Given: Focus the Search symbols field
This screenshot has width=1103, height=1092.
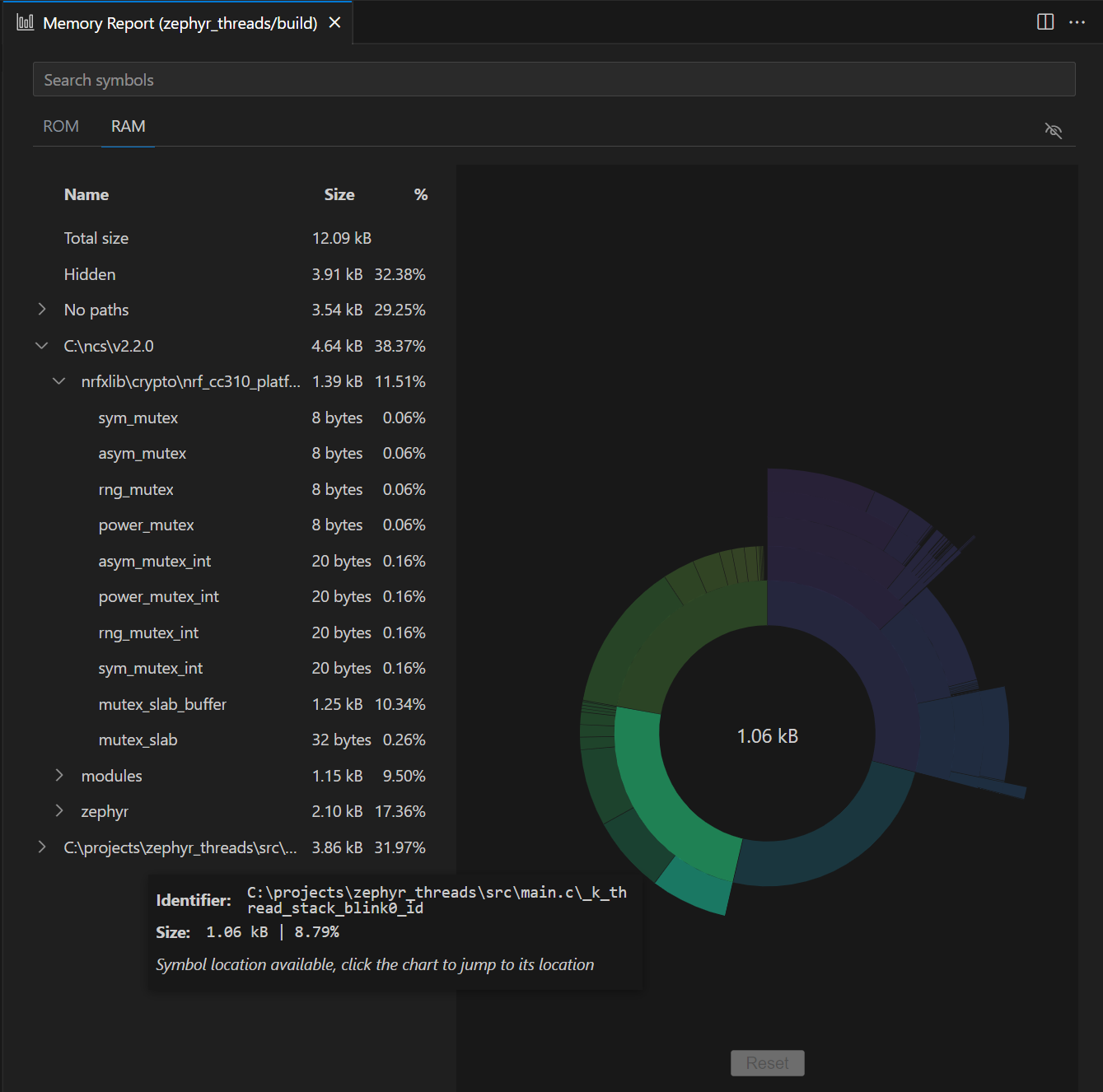Looking at the screenshot, I should coord(554,79).
